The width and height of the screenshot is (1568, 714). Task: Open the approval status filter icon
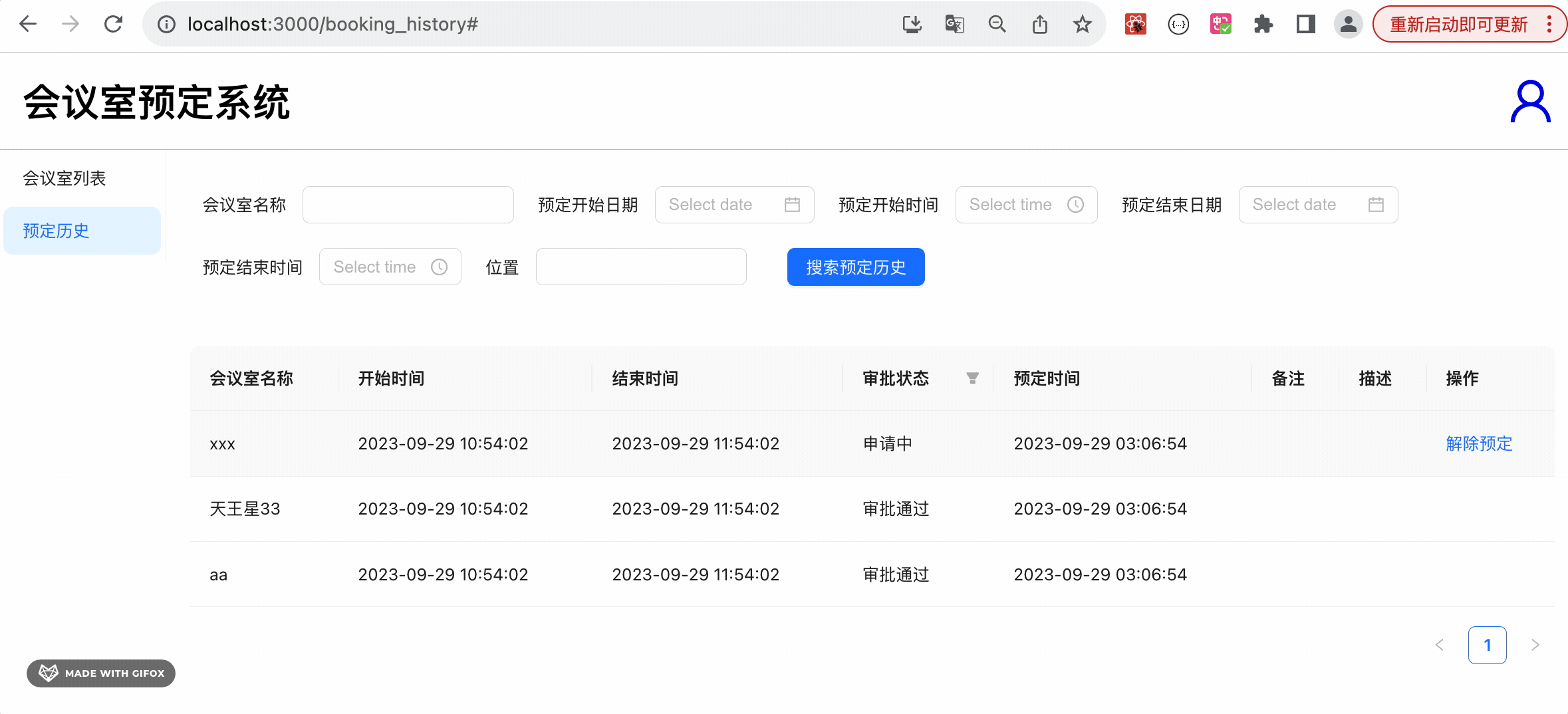tap(972, 378)
